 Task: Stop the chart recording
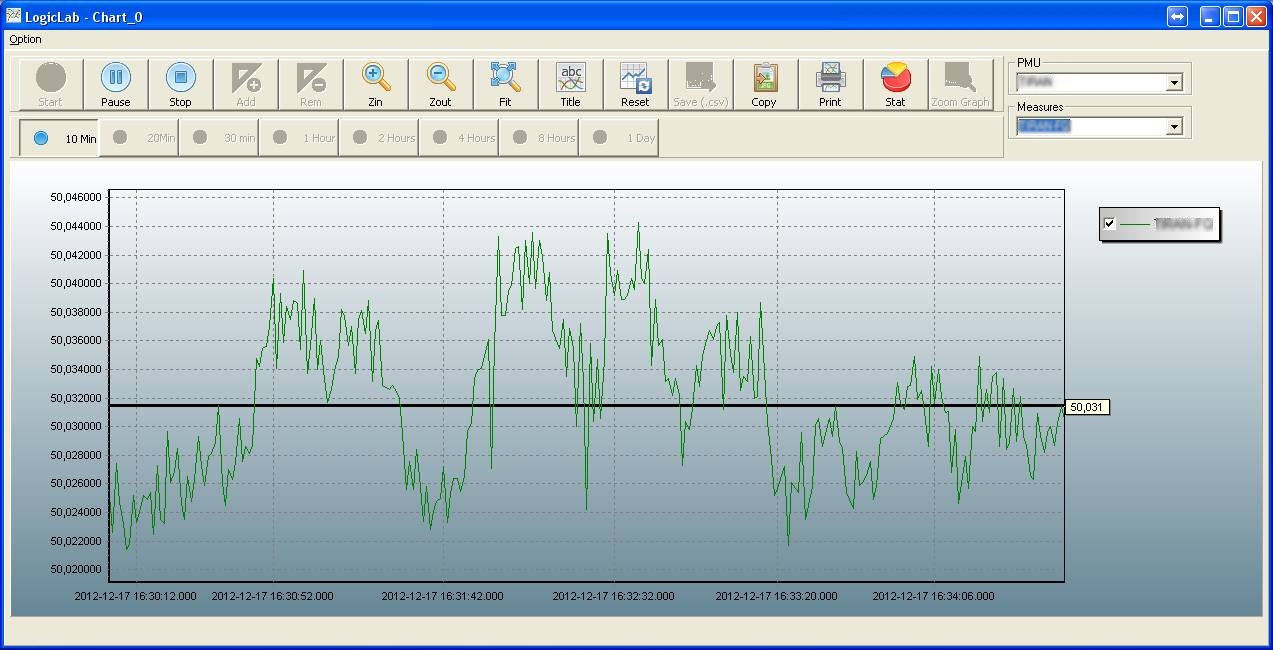coord(180,84)
